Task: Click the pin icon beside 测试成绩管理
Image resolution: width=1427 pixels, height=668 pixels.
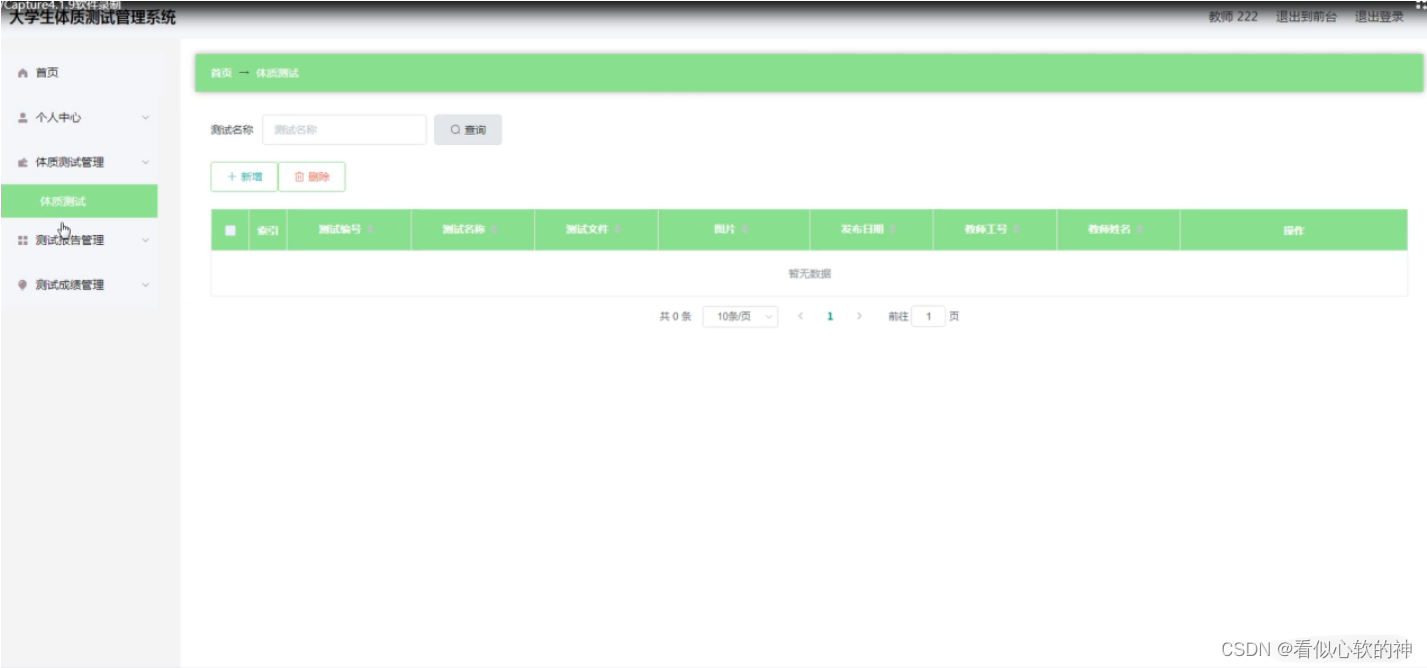Action: pyautogui.click(x=23, y=285)
